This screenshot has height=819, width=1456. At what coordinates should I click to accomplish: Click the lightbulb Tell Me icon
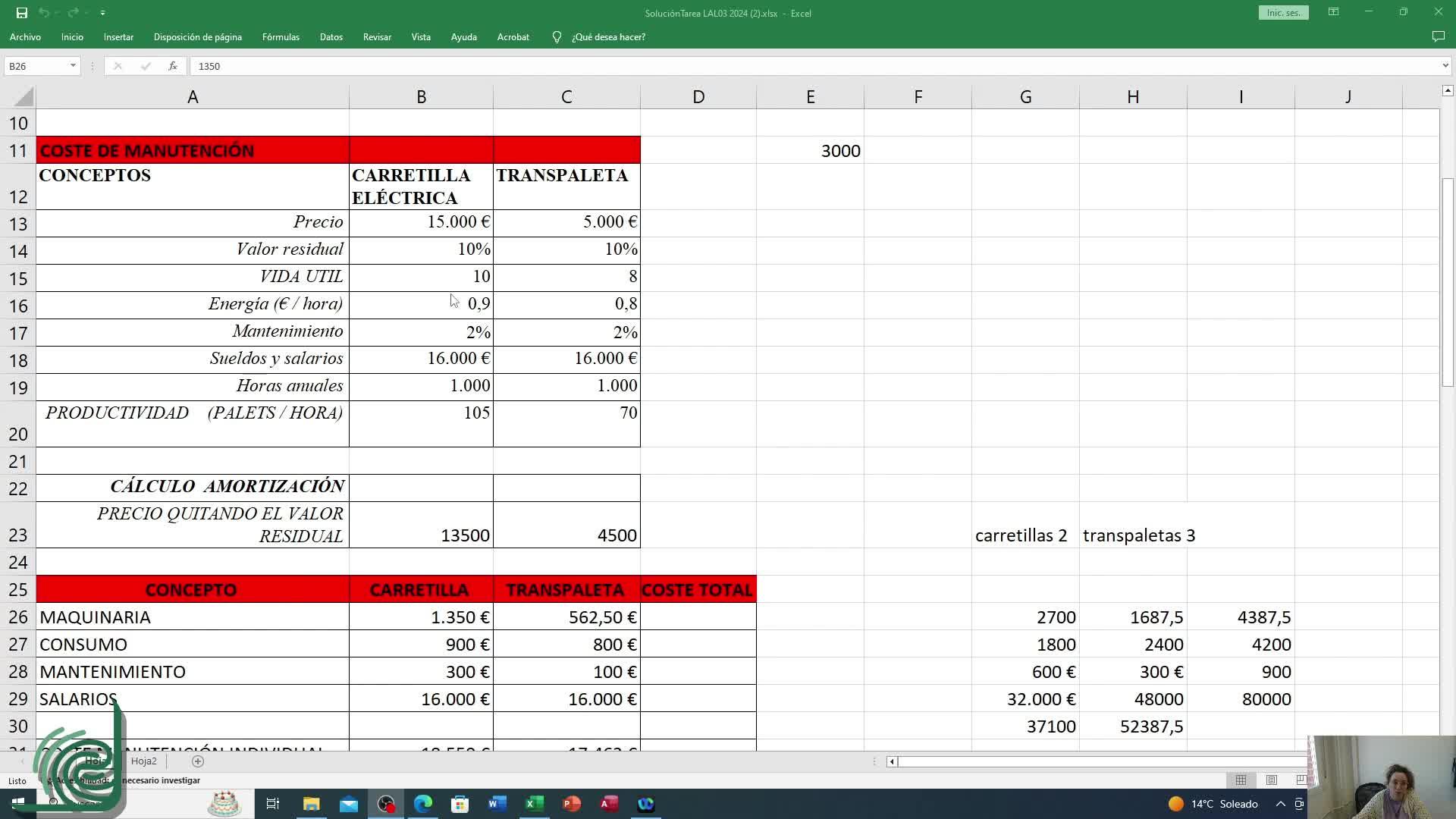(x=557, y=37)
